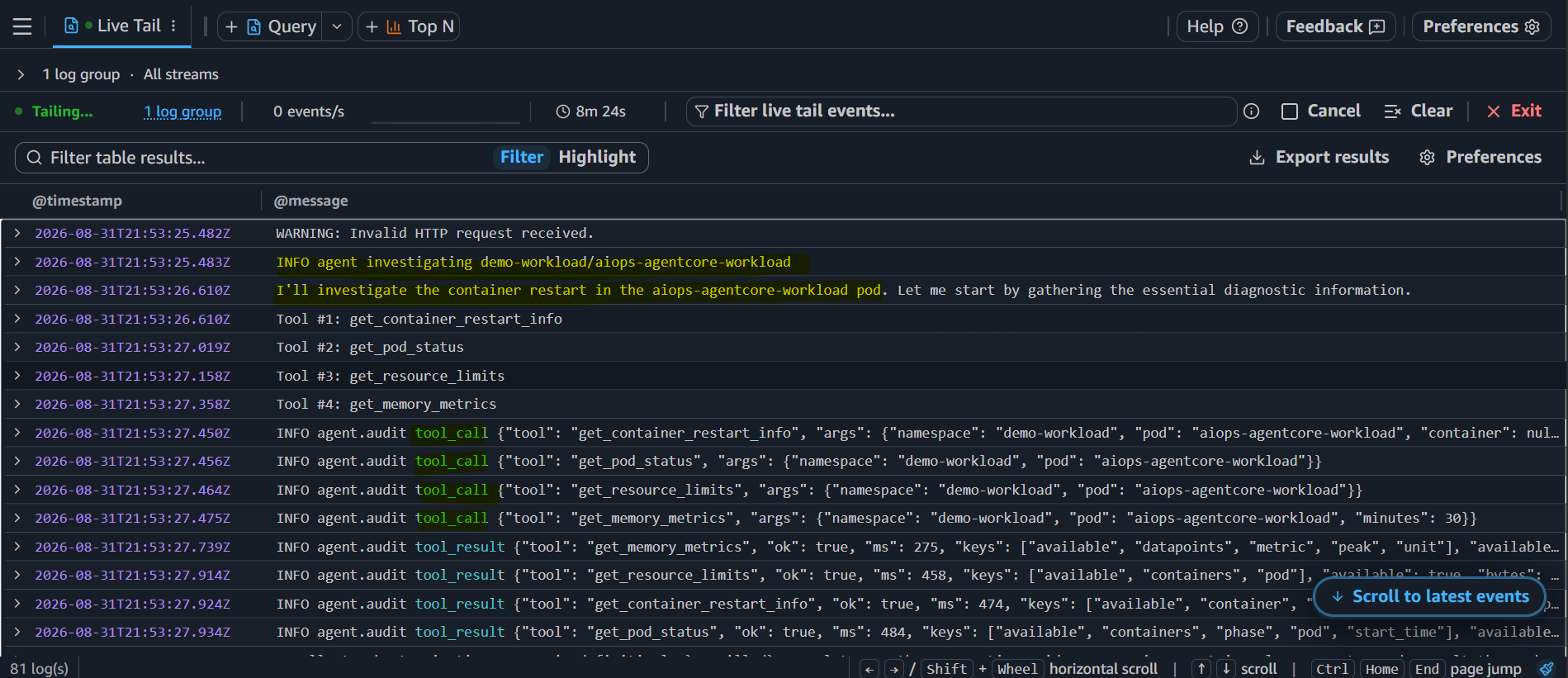Image resolution: width=1568 pixels, height=678 pixels.
Task: Click the rocket icon in status bar
Action: [1547, 669]
